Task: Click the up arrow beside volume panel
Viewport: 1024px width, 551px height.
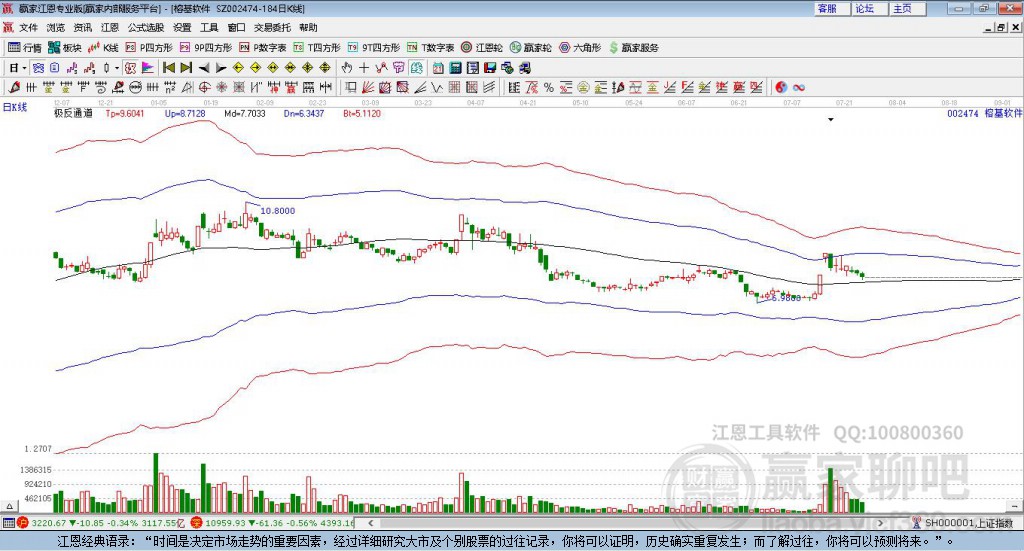Action: tap(9, 506)
